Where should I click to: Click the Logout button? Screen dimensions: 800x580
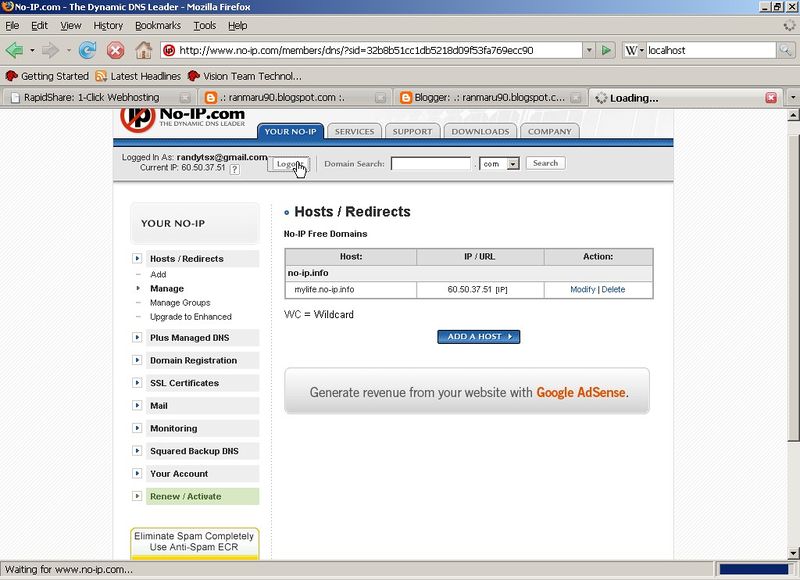[288, 164]
